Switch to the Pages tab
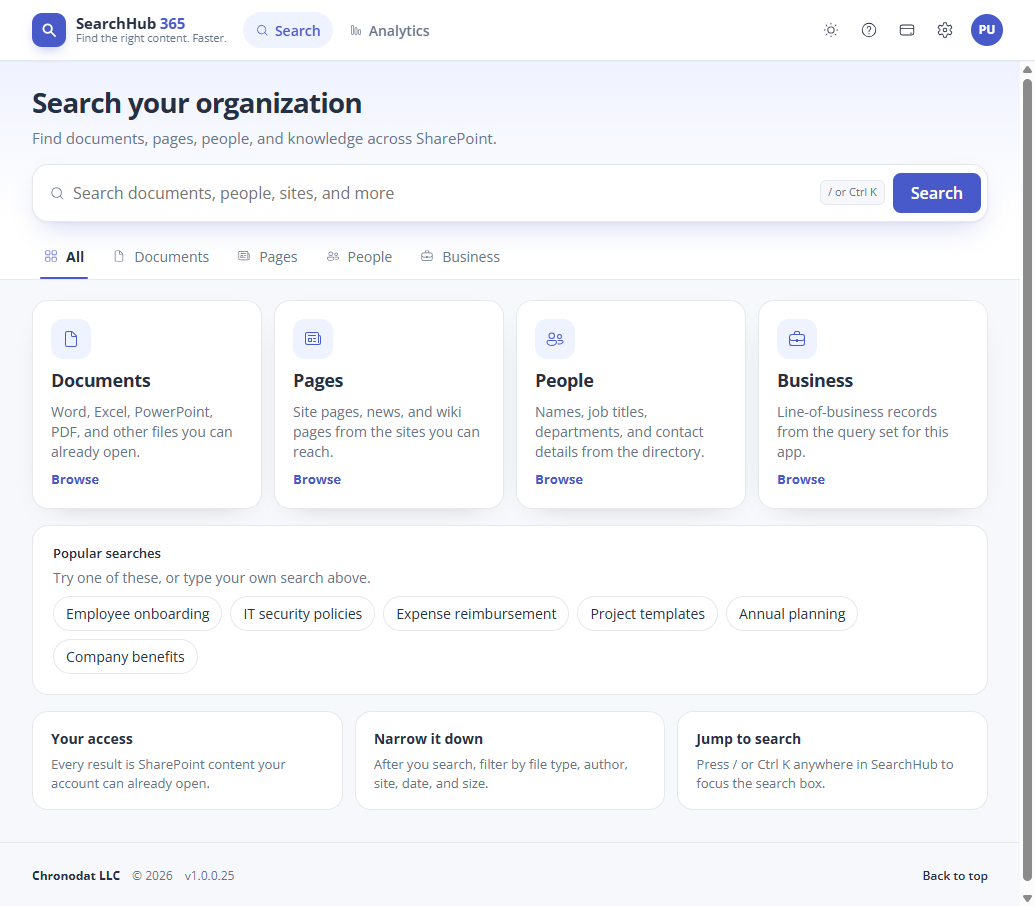The width and height of the screenshot is (1035, 906). coord(268,257)
